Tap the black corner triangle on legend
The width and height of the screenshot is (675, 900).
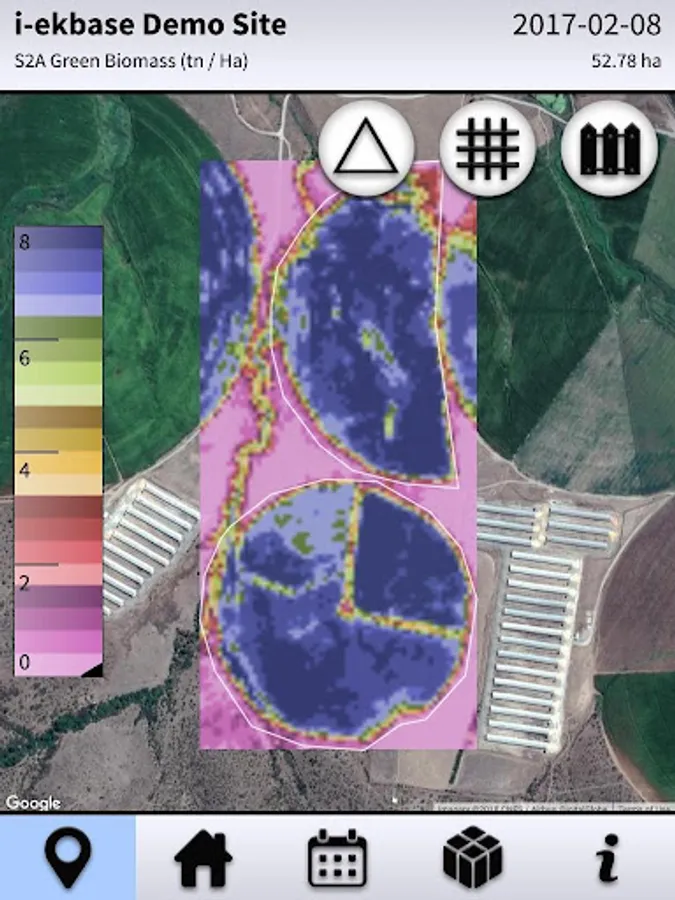(x=95, y=670)
